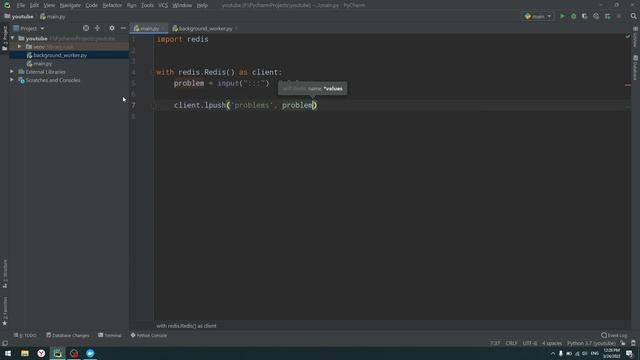Click Python 3.7 (youtube) interpreter selector

(x=591, y=343)
